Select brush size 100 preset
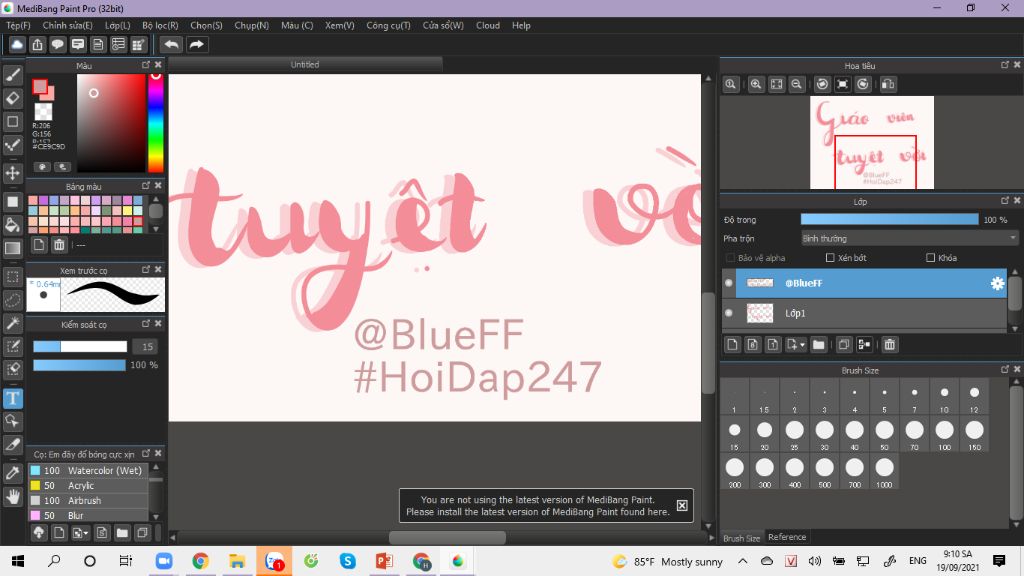The height and width of the screenshot is (576, 1024). (944, 434)
